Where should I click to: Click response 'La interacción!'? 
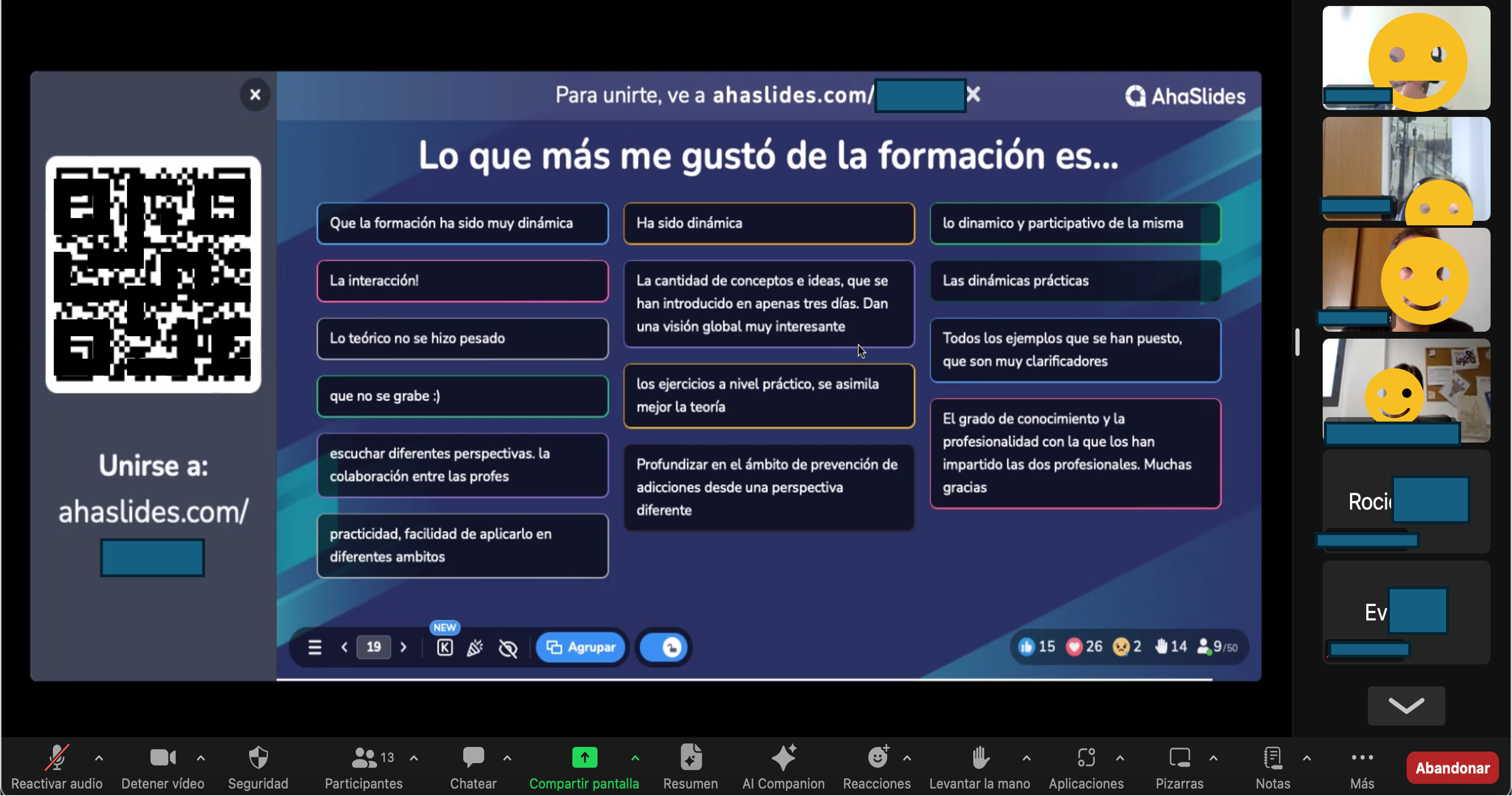pos(462,281)
